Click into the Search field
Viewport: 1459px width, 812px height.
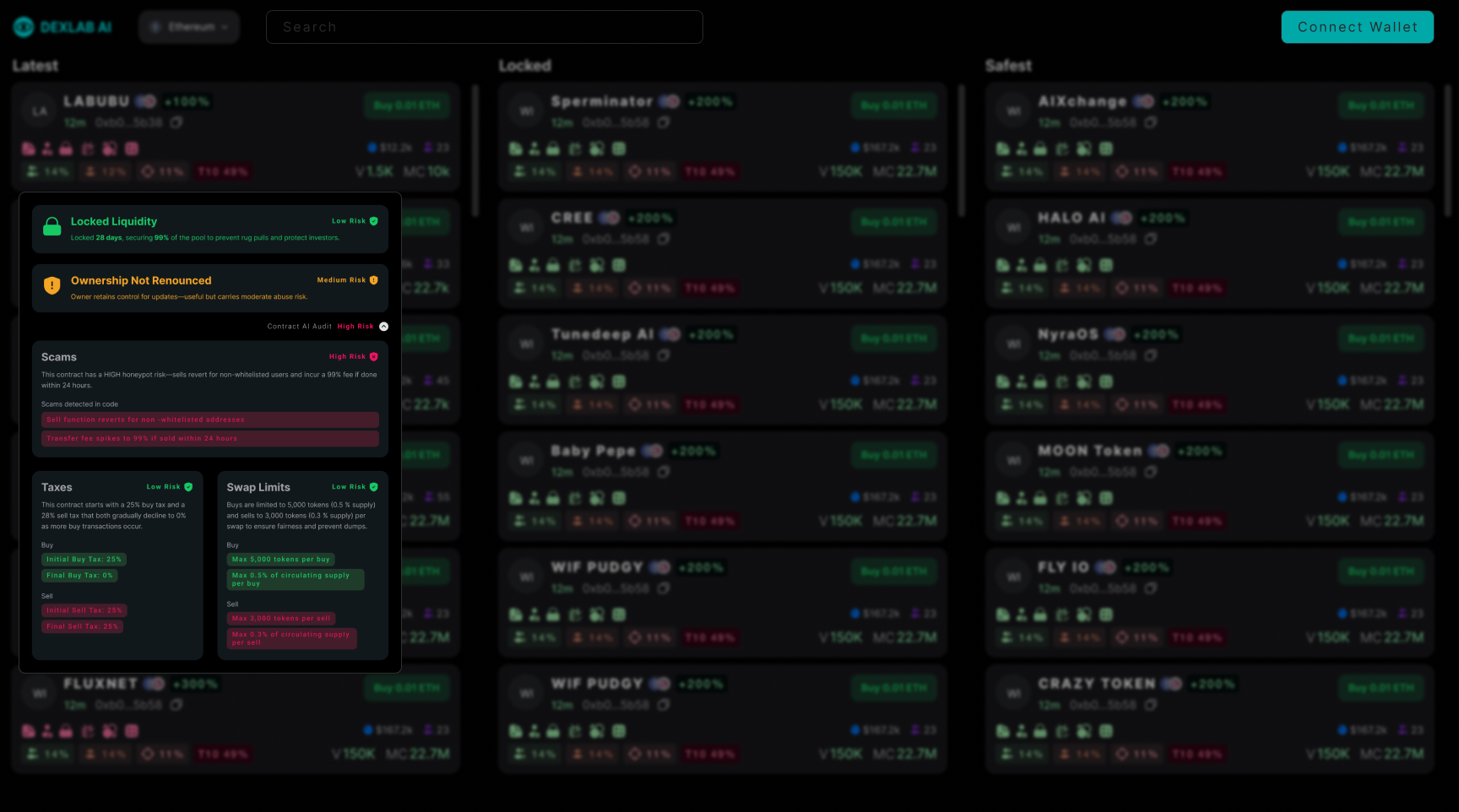pyautogui.click(x=484, y=27)
